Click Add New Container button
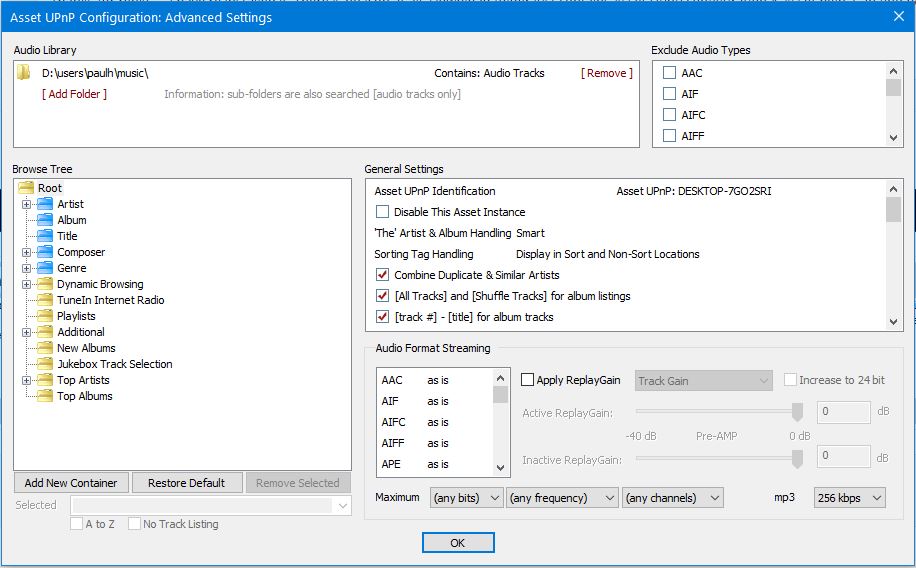This screenshot has width=916, height=568. 71,483
